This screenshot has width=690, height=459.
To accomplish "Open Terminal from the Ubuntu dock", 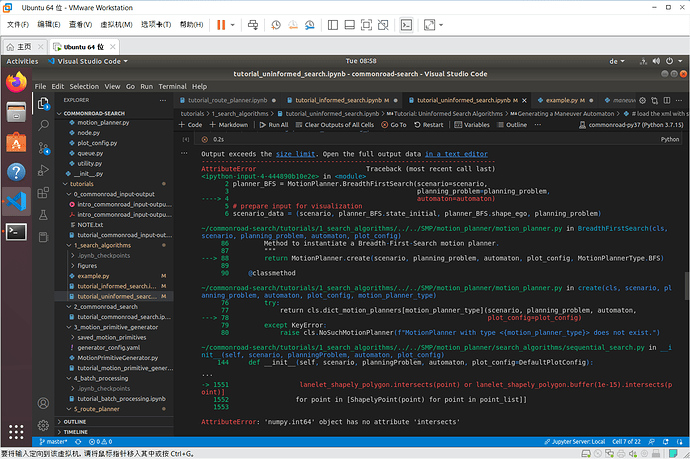I will pyautogui.click(x=16, y=231).
